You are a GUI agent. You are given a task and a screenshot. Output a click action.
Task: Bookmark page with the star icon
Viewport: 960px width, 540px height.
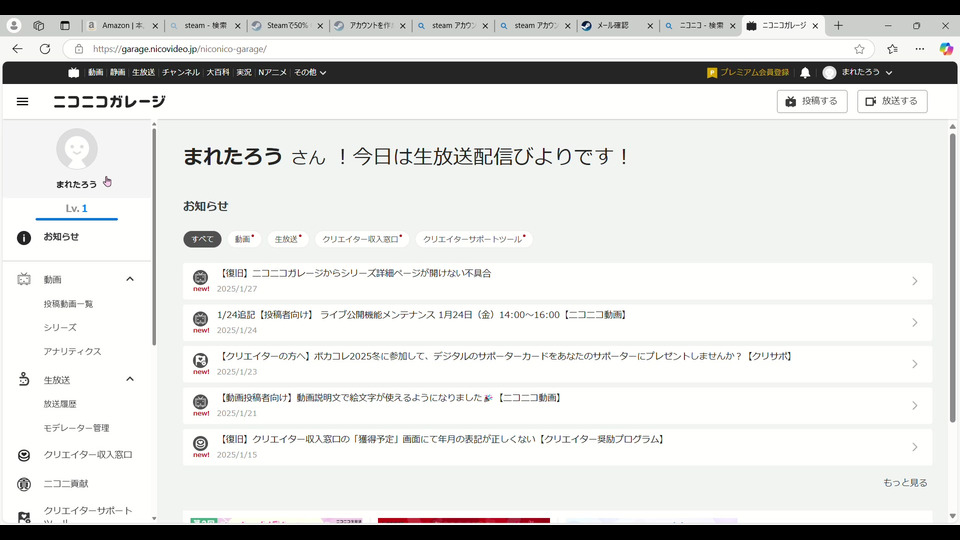(x=860, y=49)
